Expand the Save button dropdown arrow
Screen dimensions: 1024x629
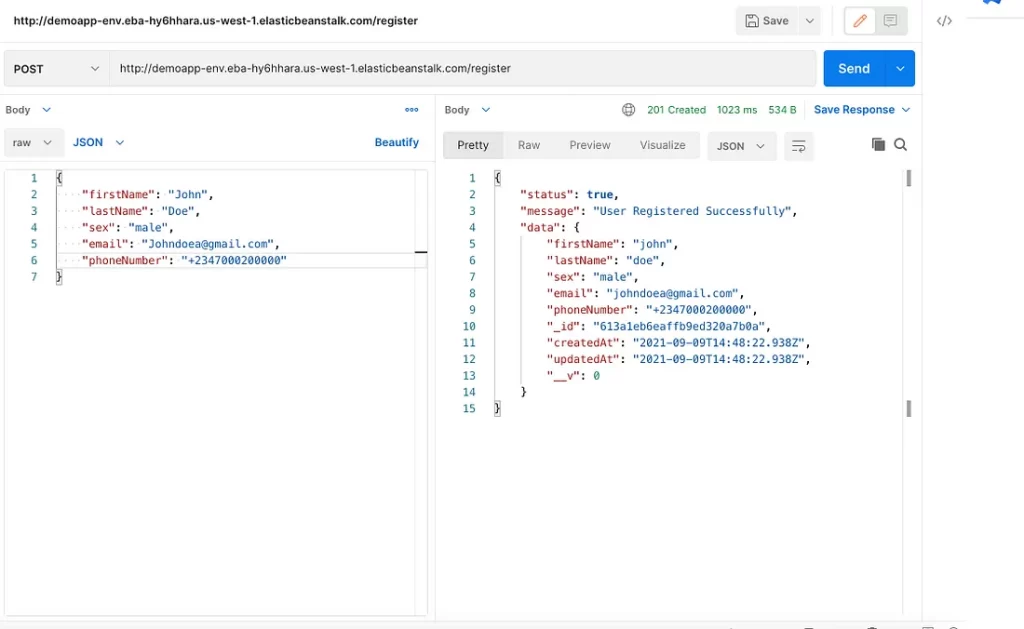[809, 21]
